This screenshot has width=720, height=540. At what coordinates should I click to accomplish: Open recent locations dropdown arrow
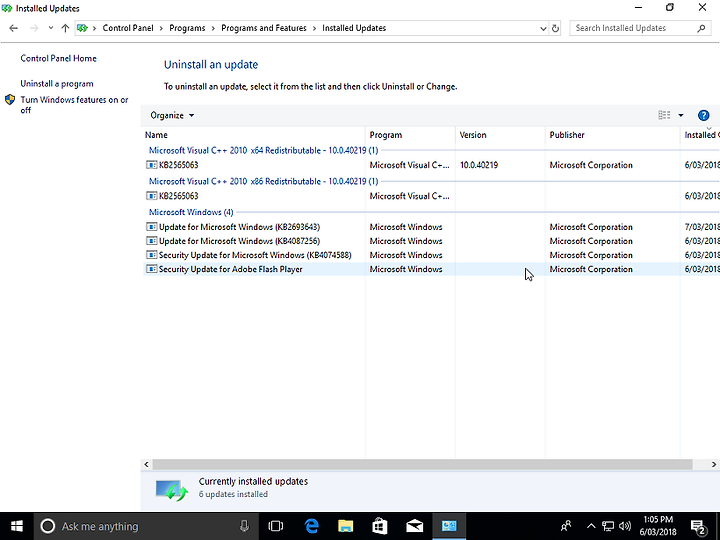51,28
